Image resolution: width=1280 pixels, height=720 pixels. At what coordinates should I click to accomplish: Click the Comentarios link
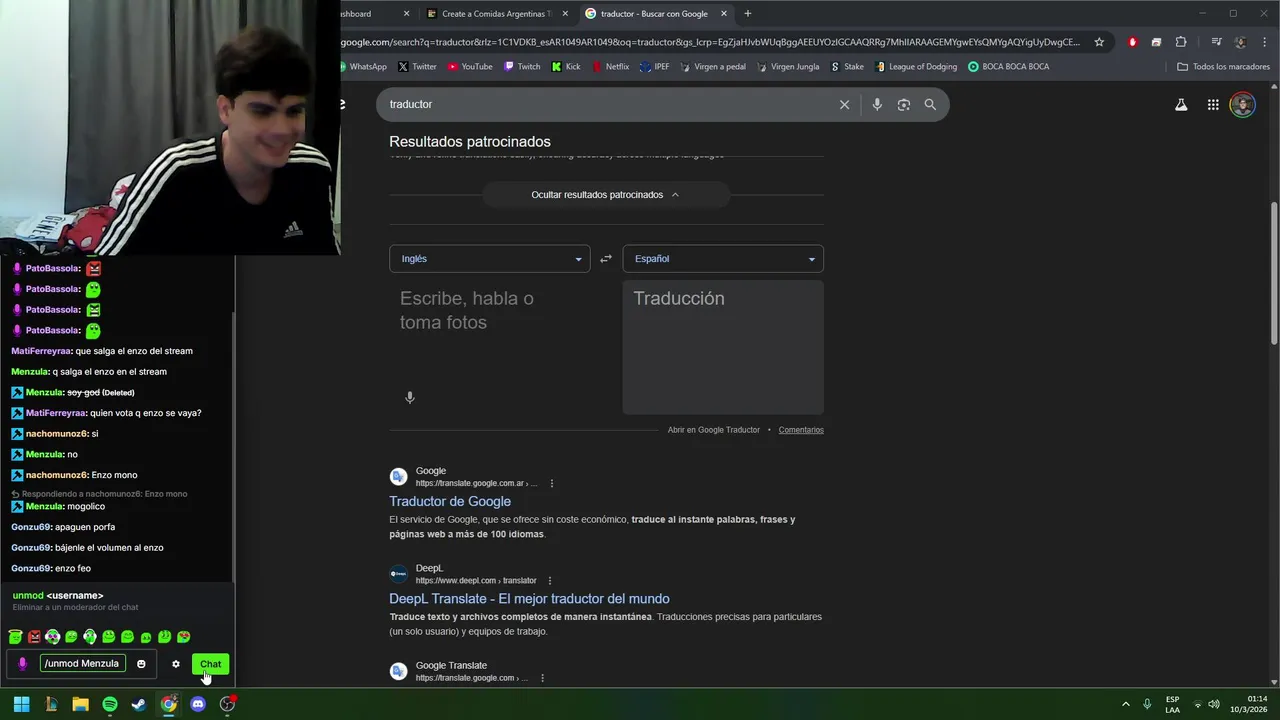coord(801,430)
